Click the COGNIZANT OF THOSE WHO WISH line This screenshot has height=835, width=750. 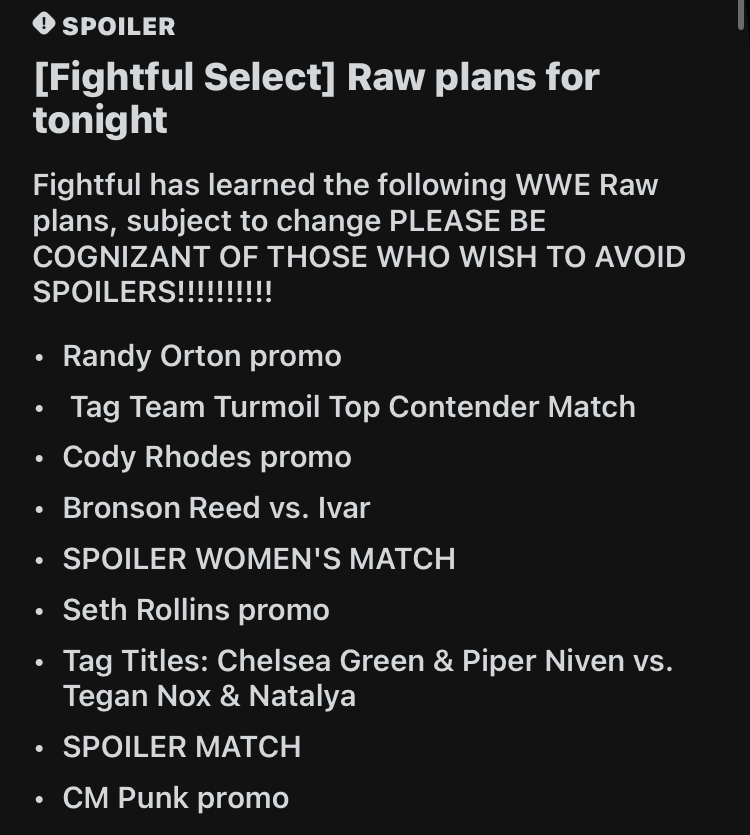tap(359, 257)
